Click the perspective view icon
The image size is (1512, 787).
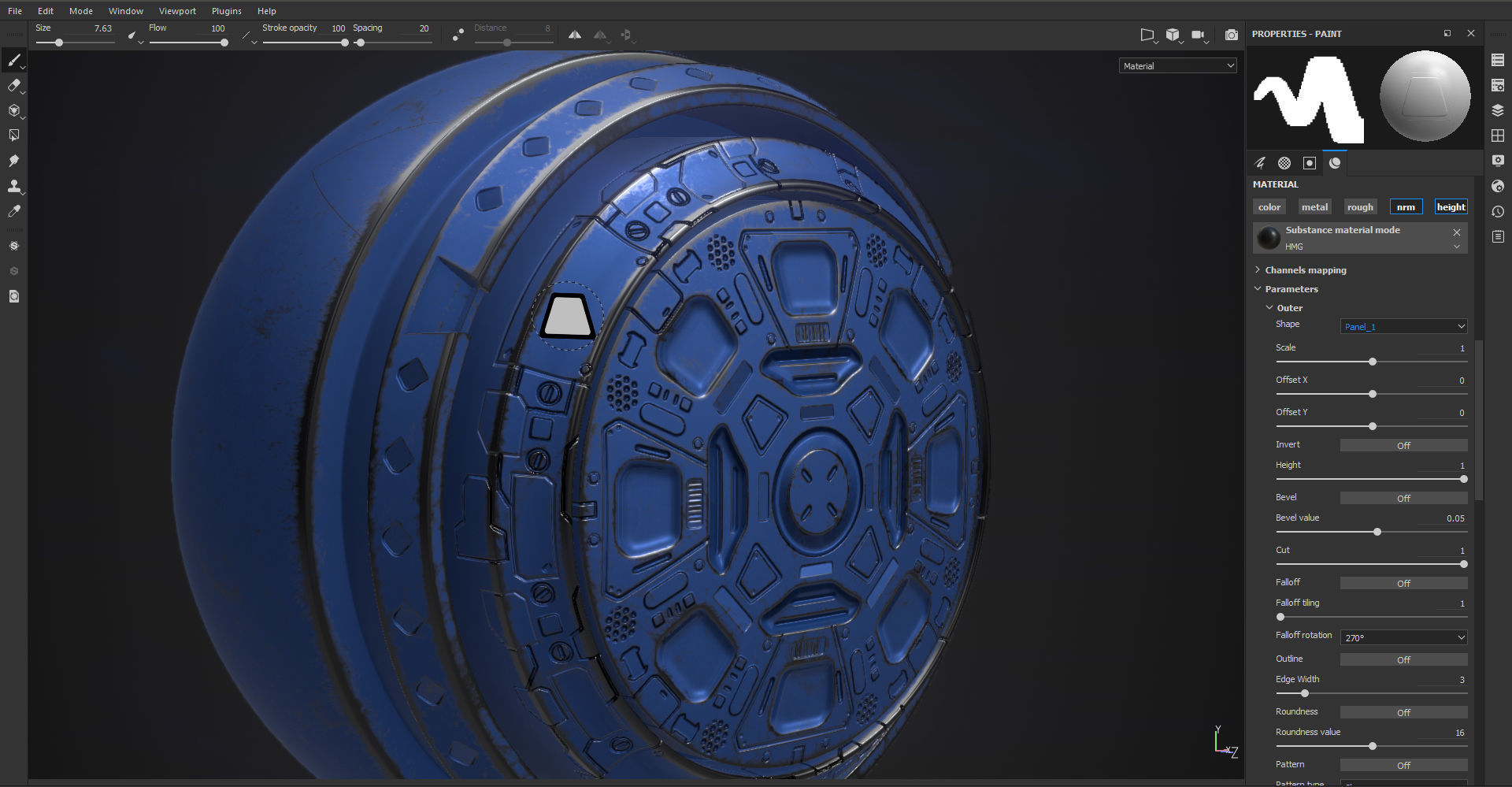[1147, 35]
